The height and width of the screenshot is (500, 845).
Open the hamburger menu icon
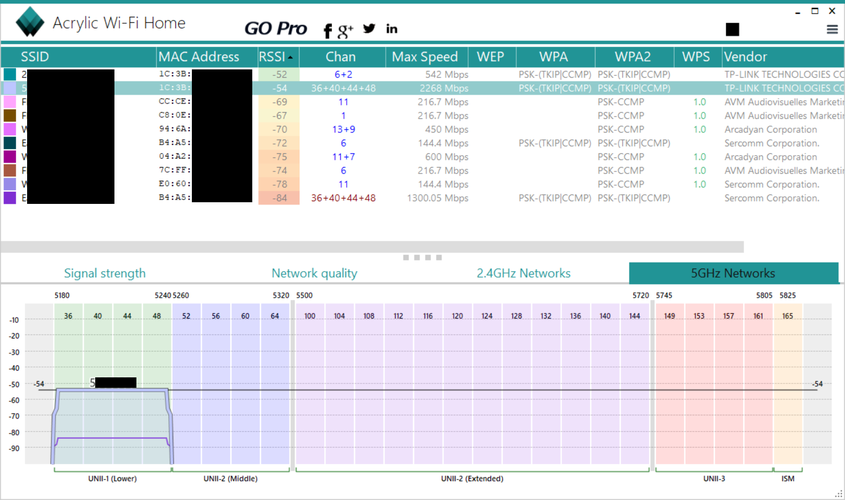[832, 30]
